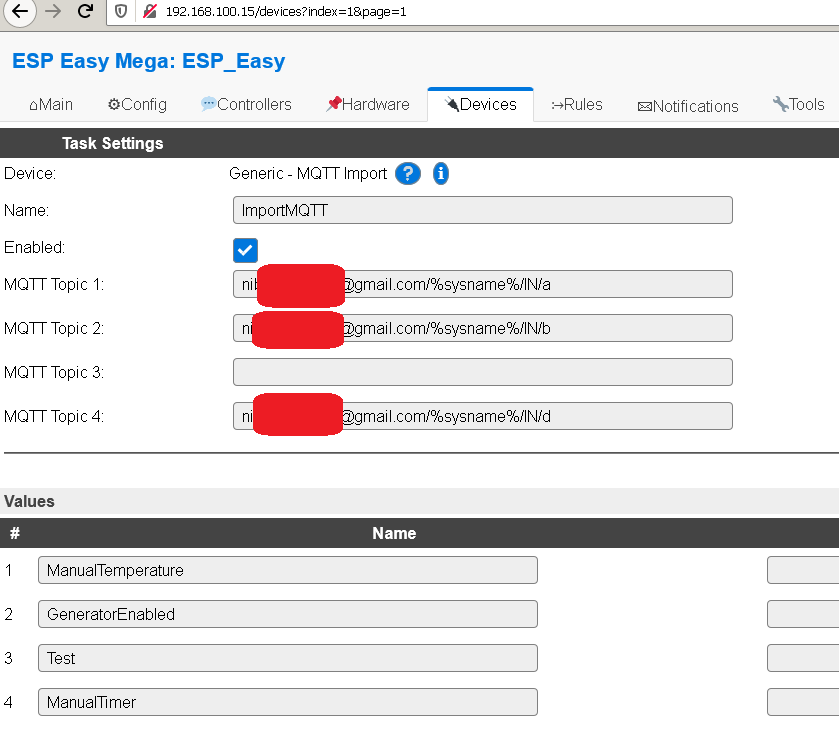
Task: Click the Task Settings header text
Action: tap(112, 143)
